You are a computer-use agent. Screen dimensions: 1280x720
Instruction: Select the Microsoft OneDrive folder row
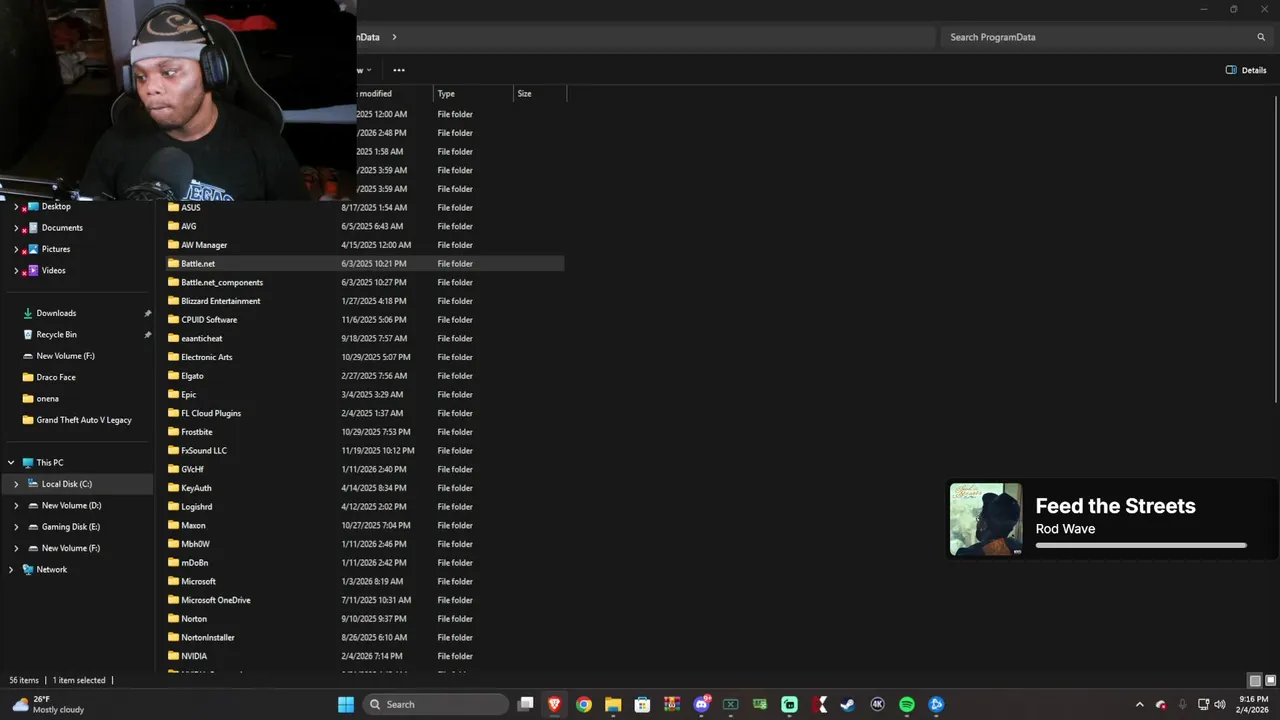tap(365, 600)
